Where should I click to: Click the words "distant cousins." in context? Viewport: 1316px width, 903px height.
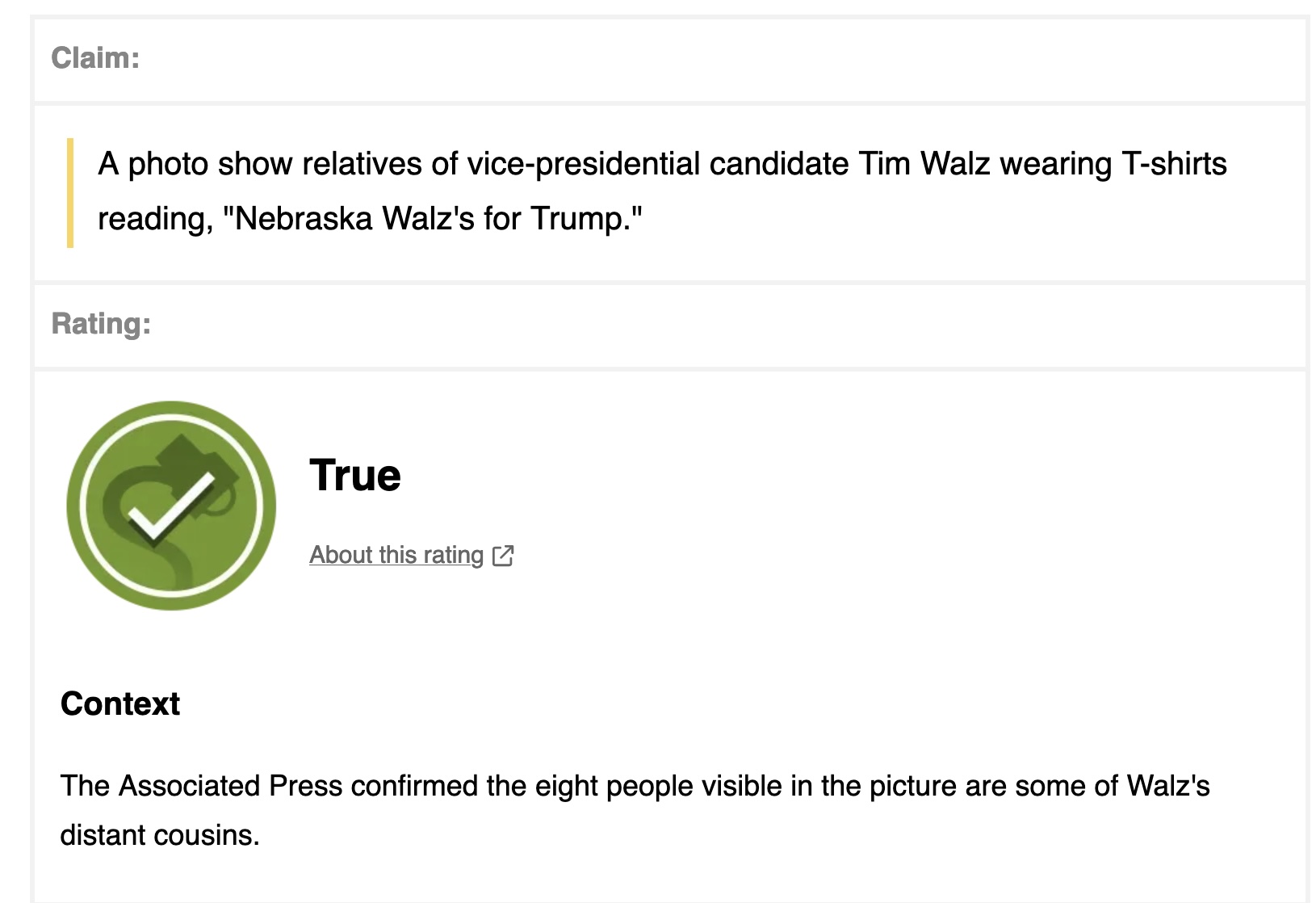click(x=160, y=835)
